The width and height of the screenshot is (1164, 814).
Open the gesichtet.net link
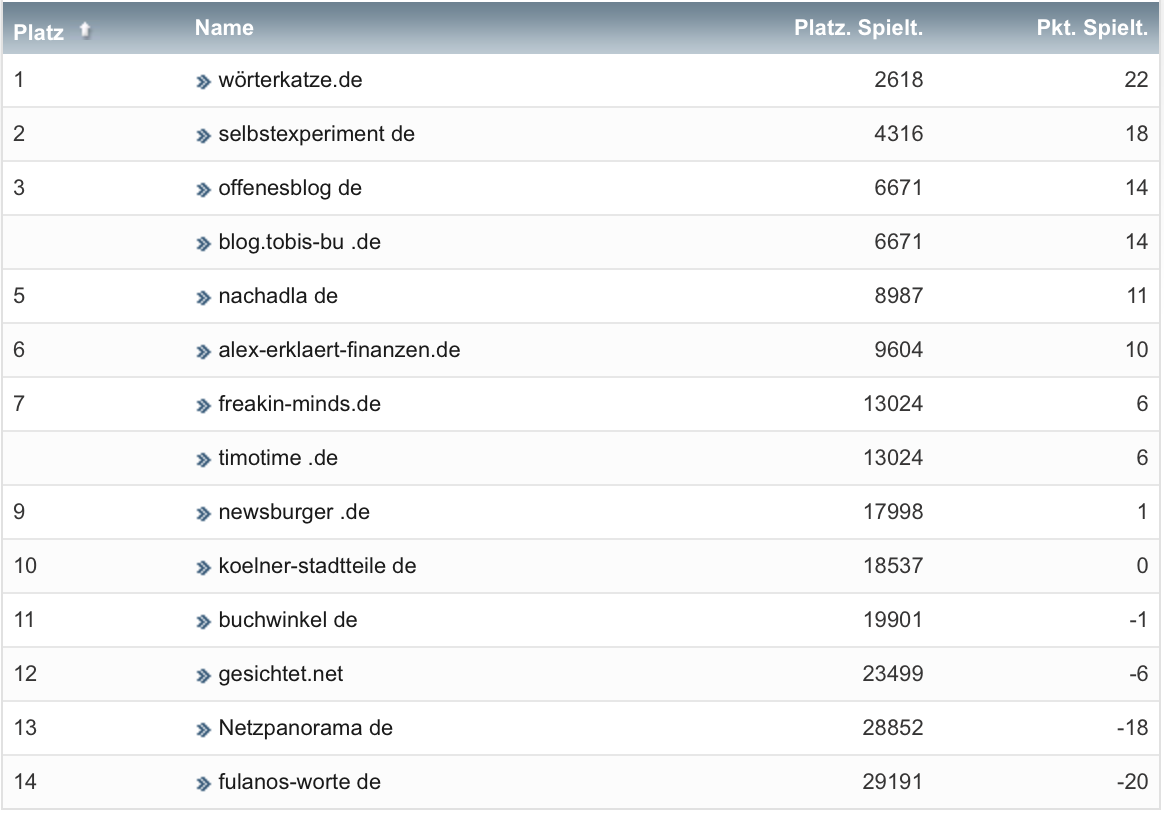pyautogui.click(x=281, y=674)
